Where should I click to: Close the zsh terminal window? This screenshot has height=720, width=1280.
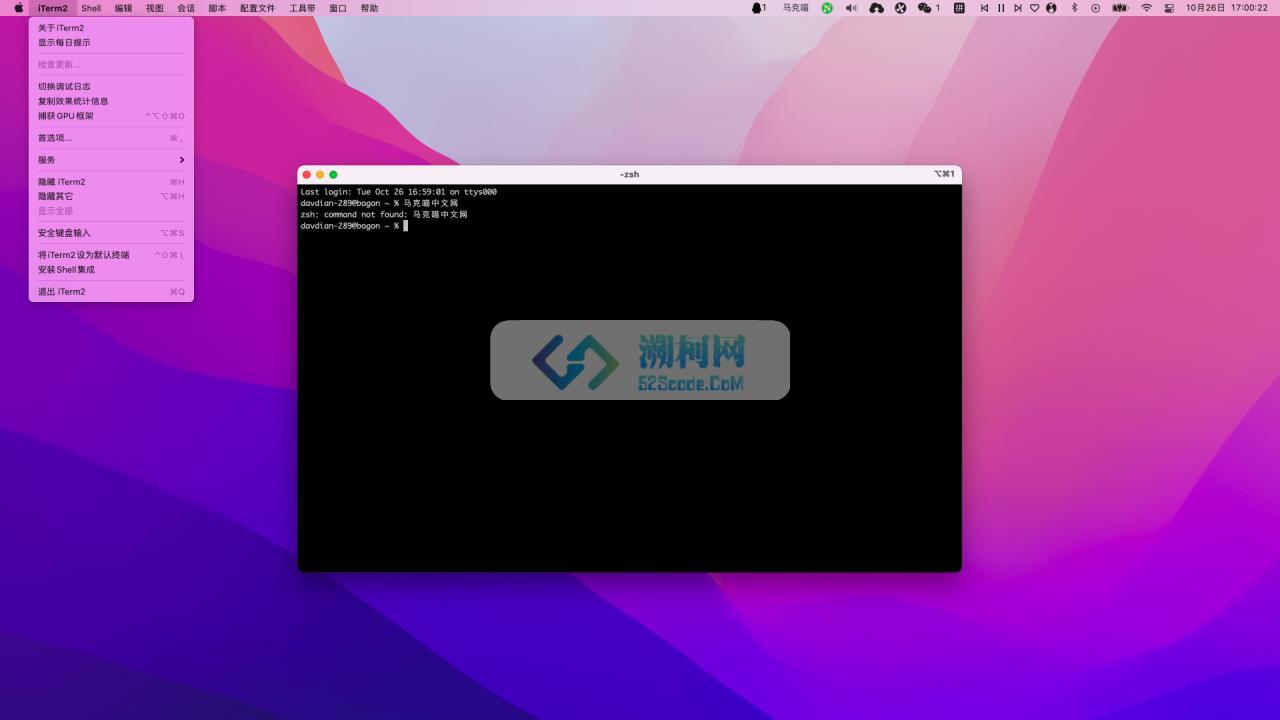(x=307, y=174)
